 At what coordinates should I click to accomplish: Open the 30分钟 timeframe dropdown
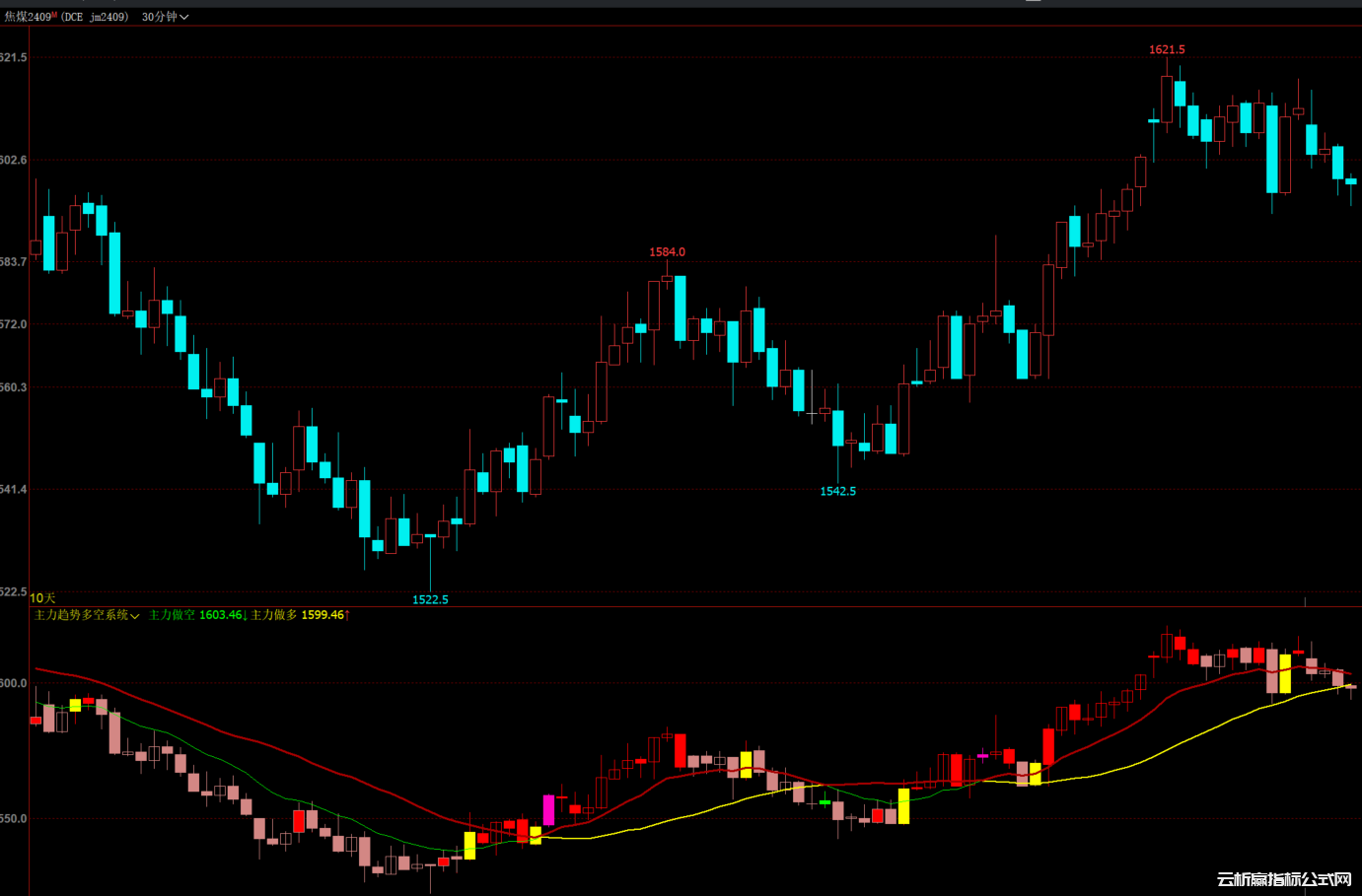coord(165,17)
